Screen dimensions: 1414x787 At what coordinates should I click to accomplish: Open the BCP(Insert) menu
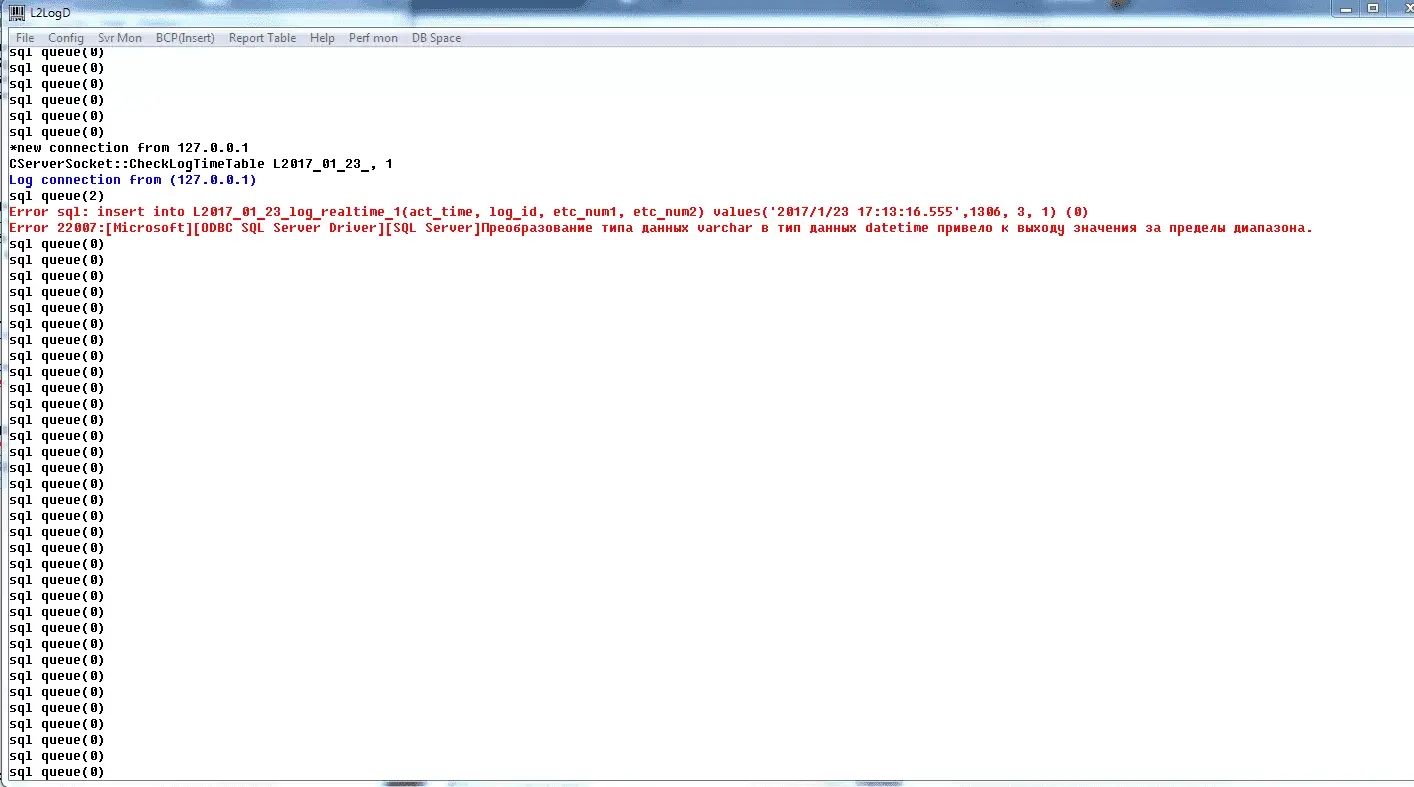185,38
